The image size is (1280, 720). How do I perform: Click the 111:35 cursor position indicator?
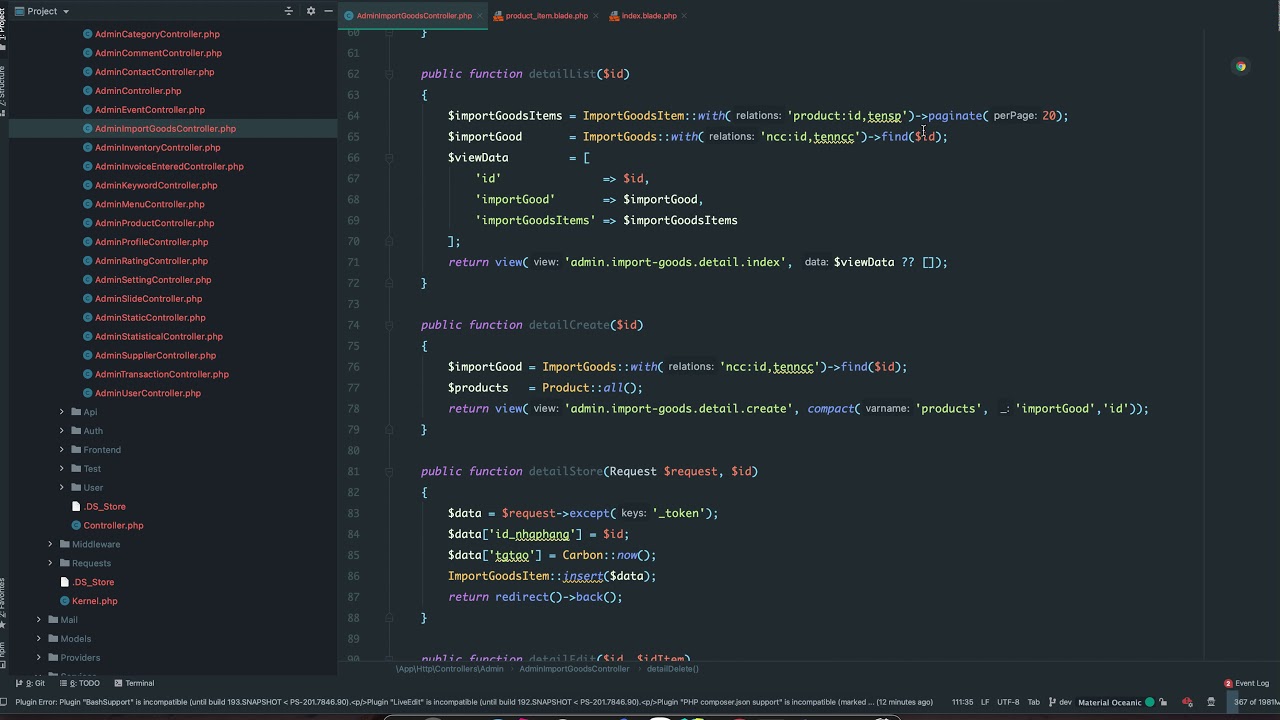pyautogui.click(x=962, y=702)
